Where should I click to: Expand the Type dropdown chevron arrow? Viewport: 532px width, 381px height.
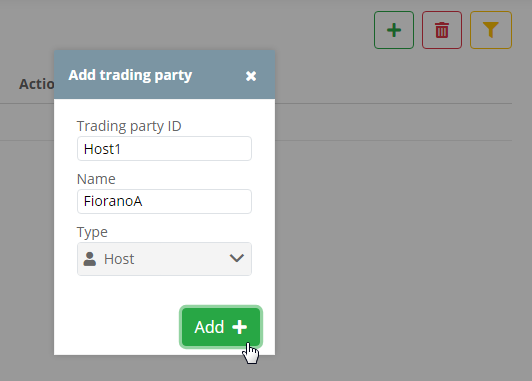(236, 258)
